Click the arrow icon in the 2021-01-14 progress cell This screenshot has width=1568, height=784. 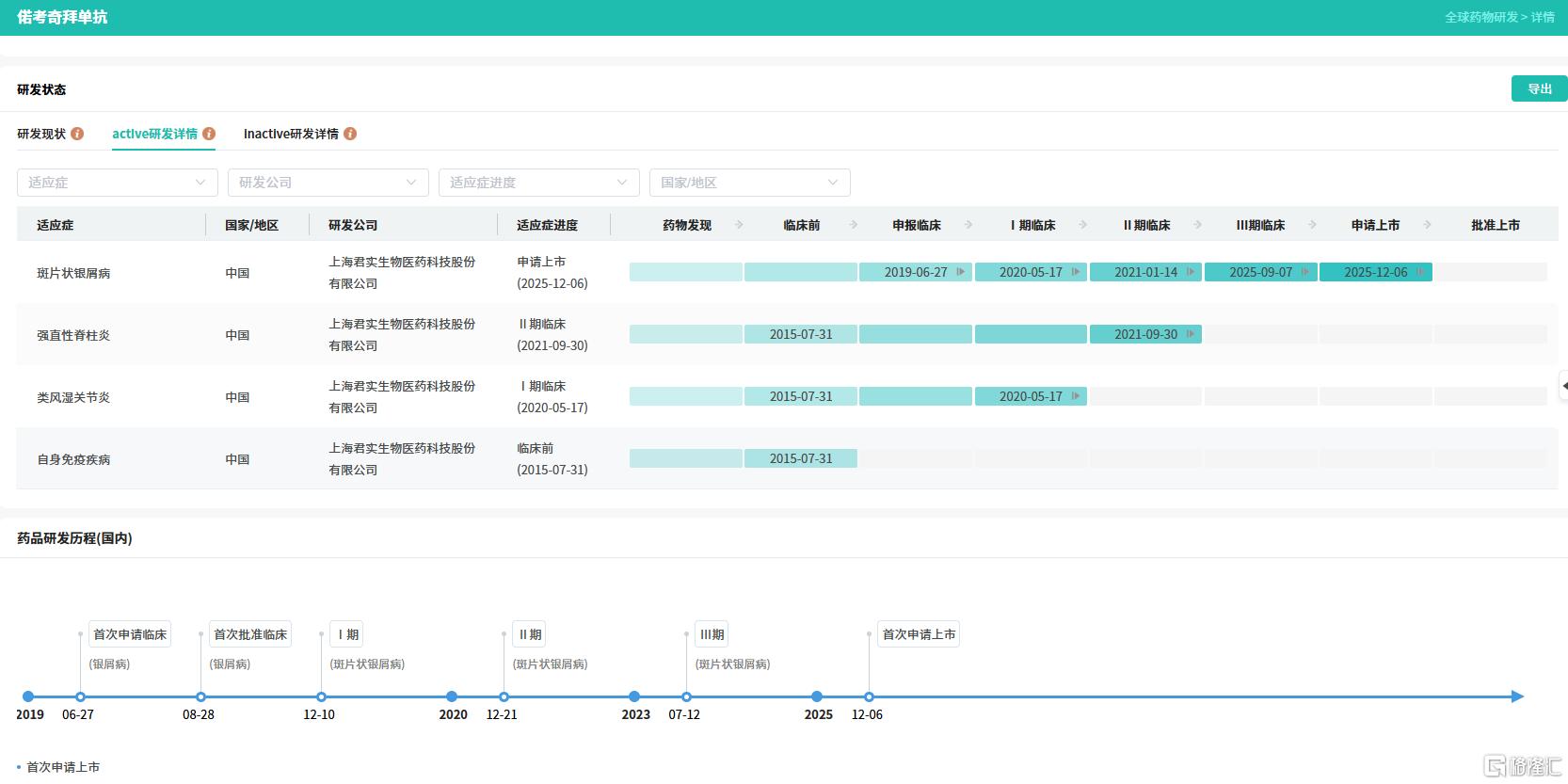coord(1190,272)
